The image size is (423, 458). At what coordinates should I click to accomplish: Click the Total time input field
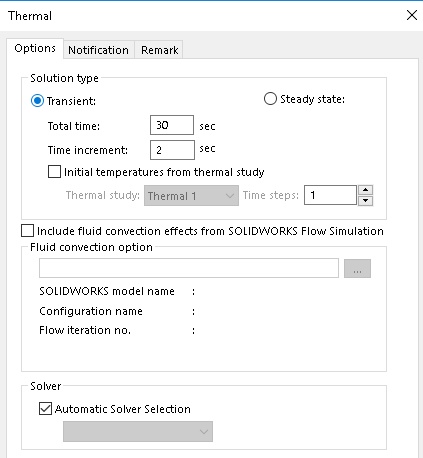pos(172,125)
